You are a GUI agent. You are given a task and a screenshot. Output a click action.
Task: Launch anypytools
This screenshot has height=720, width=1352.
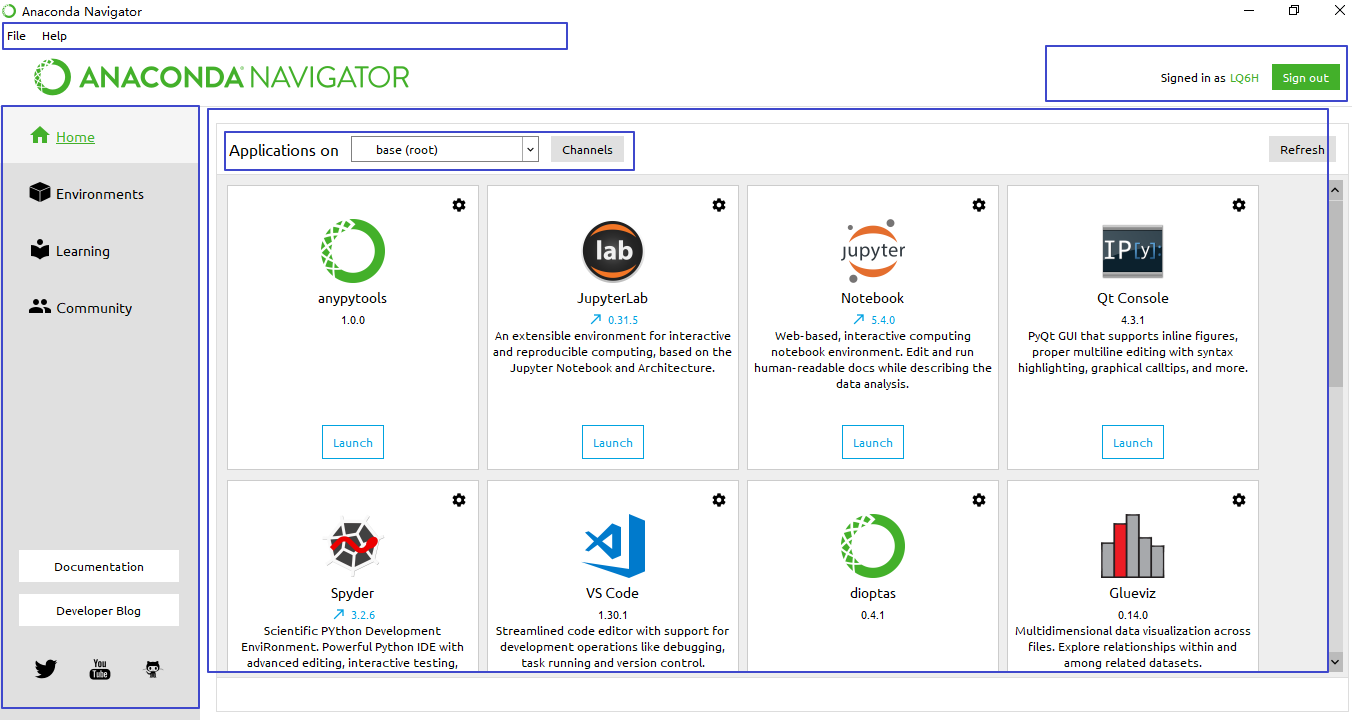[x=353, y=443]
